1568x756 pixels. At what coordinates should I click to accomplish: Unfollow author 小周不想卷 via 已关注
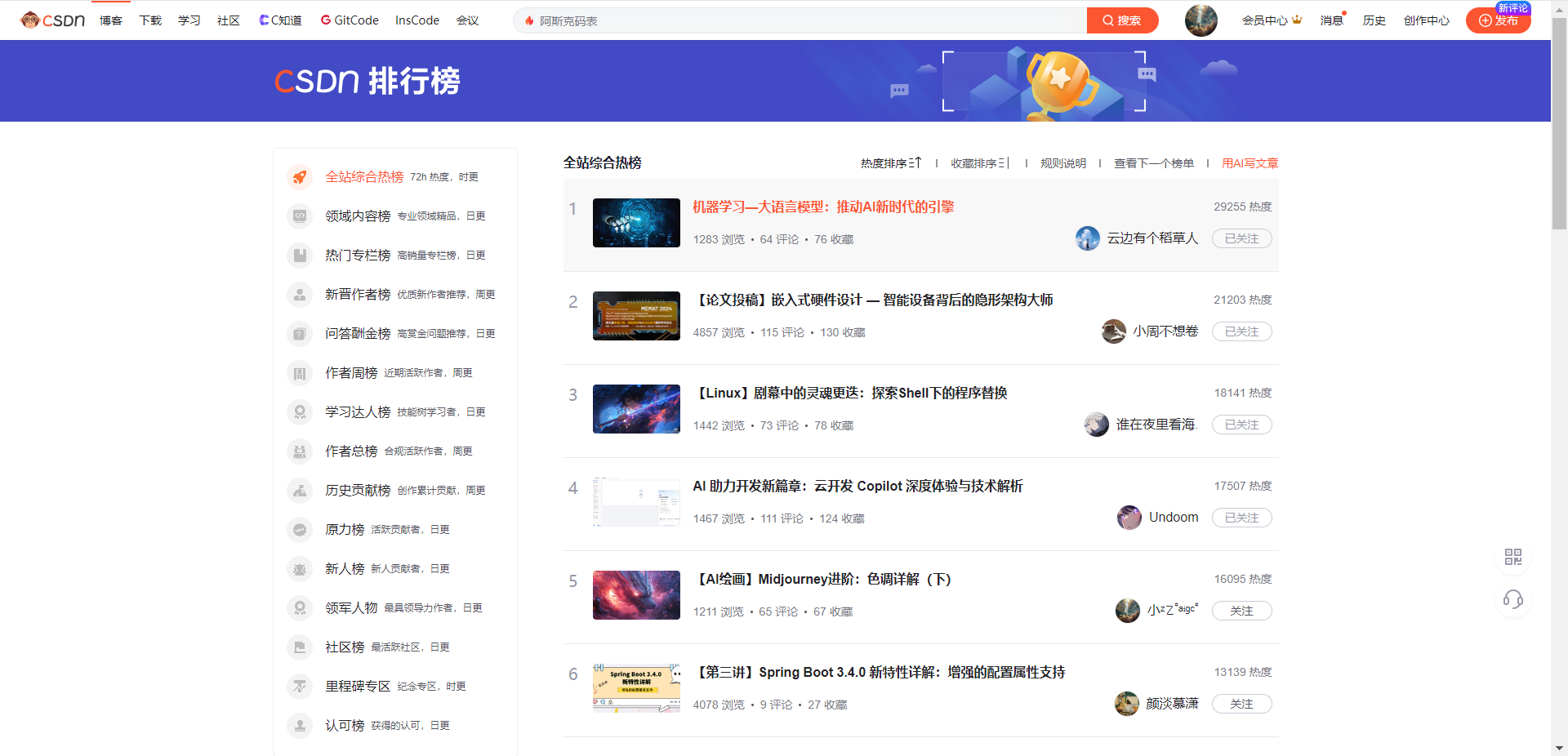(1241, 331)
